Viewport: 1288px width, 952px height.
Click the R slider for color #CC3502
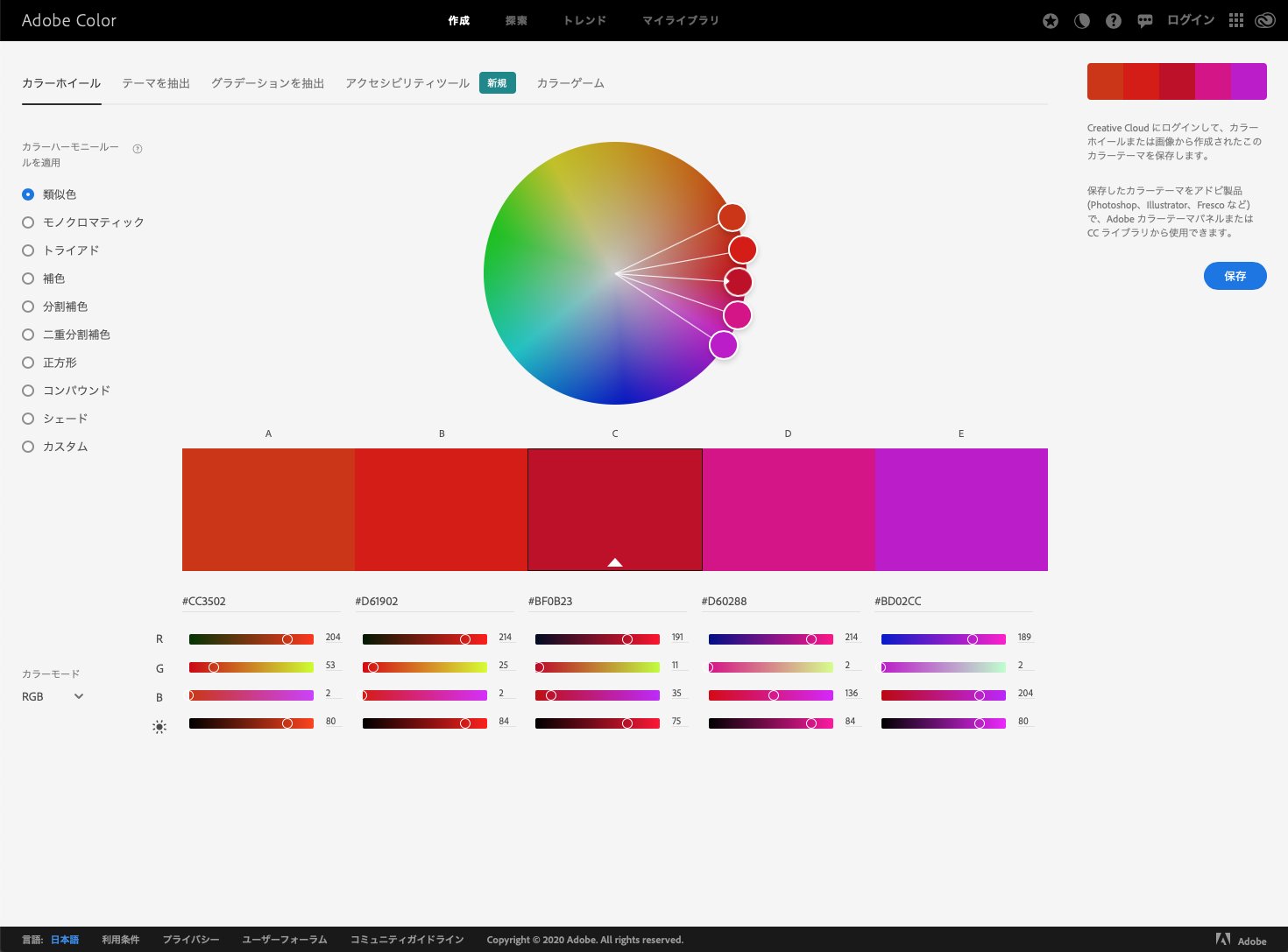tap(251, 639)
